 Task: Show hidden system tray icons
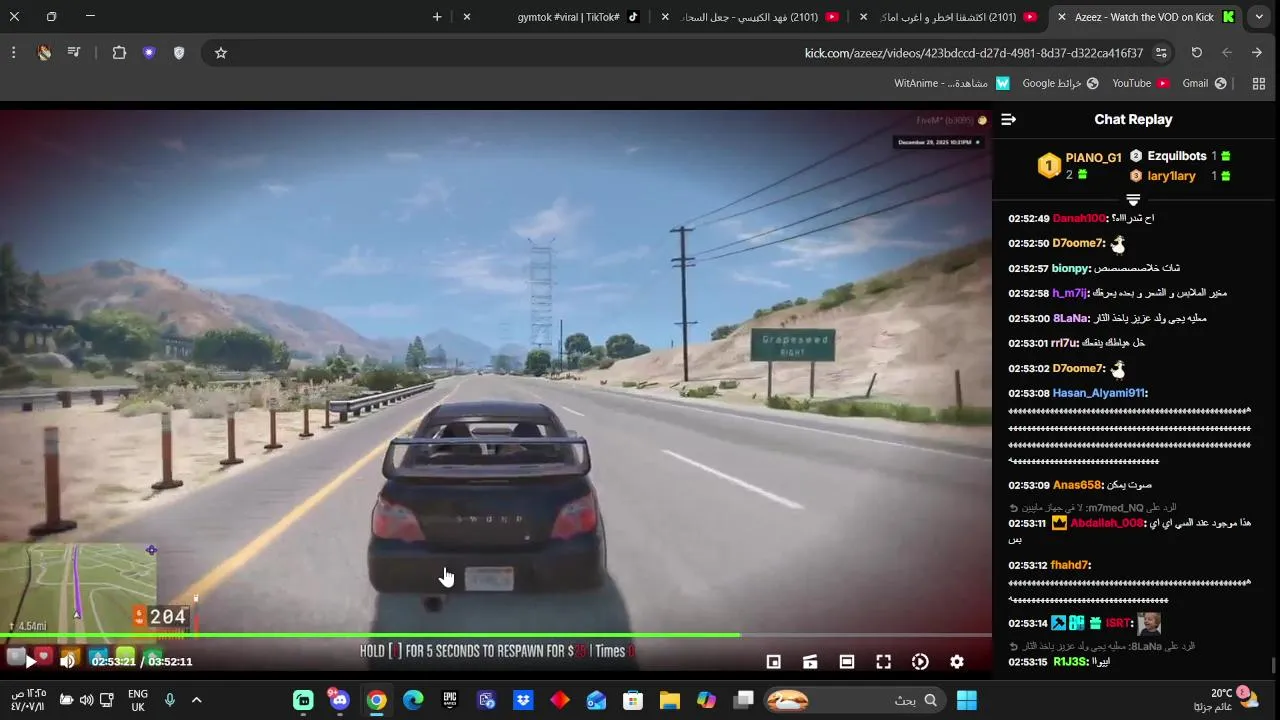pos(196,700)
